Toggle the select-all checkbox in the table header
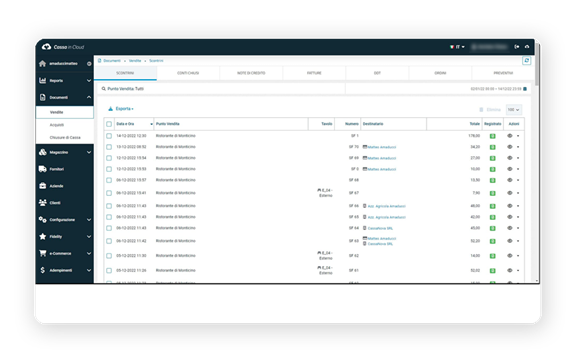This screenshot has width=576, height=362. (x=109, y=124)
